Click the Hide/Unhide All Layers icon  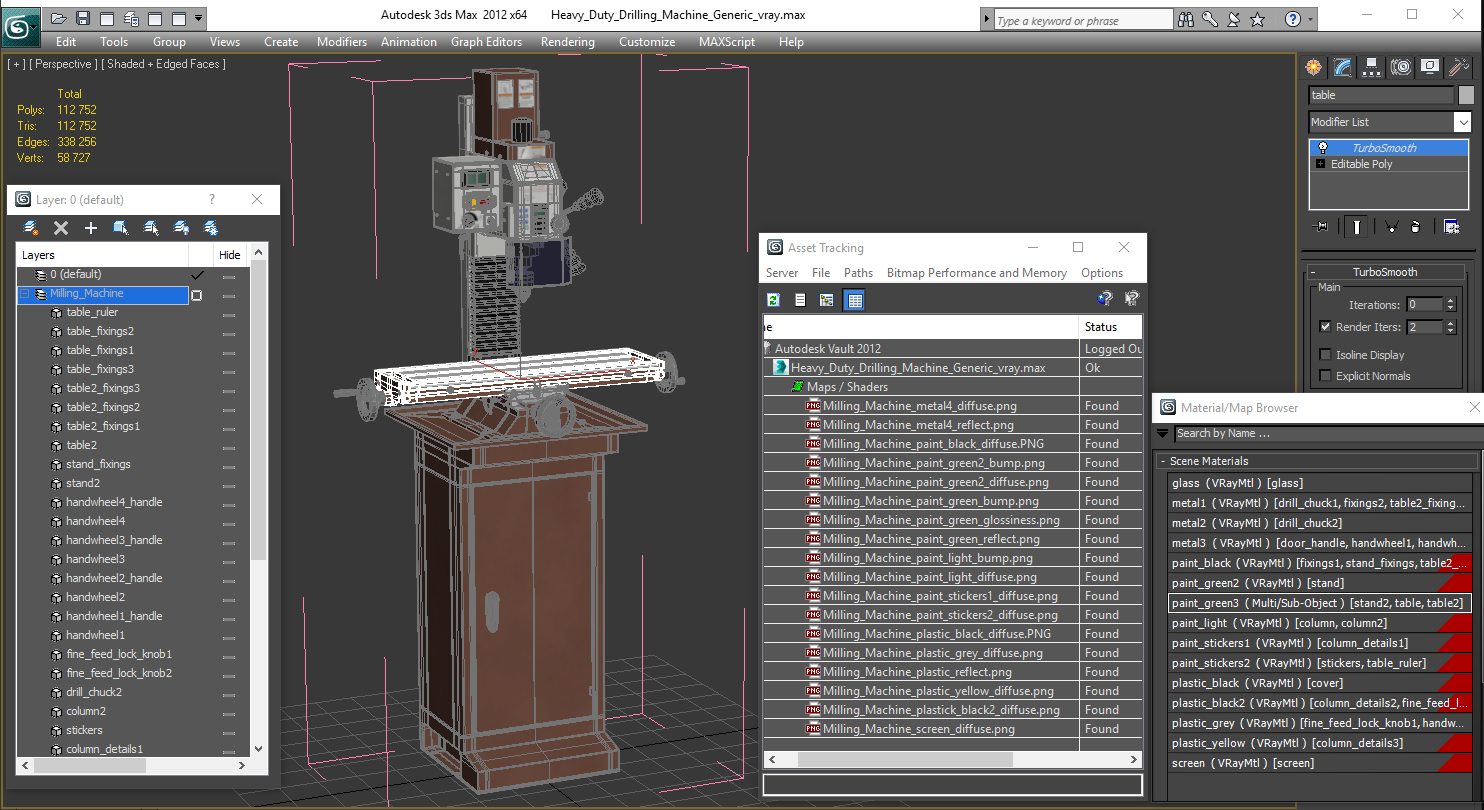[181, 228]
